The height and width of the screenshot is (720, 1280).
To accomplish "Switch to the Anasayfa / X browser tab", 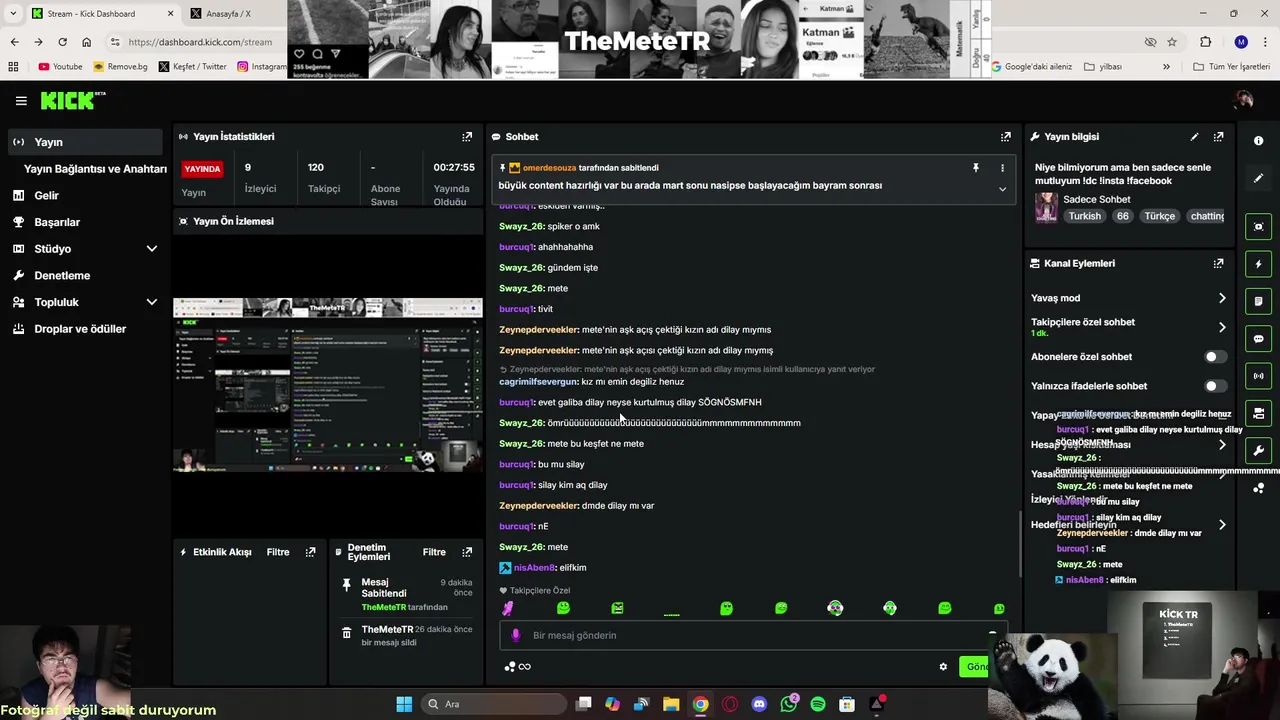I will click(229, 14).
